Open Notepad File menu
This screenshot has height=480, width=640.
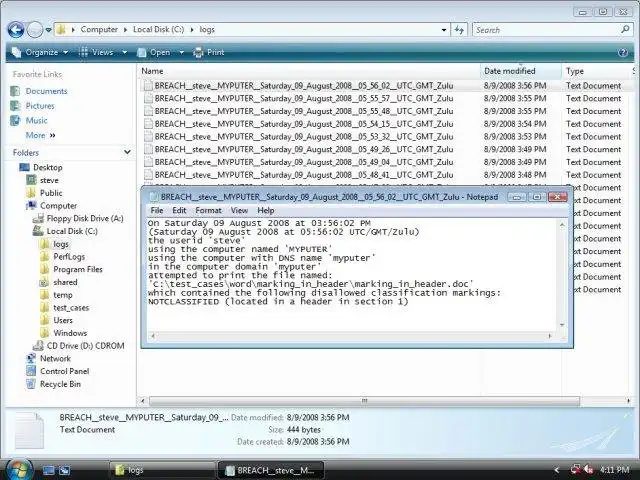pyautogui.click(x=157, y=210)
